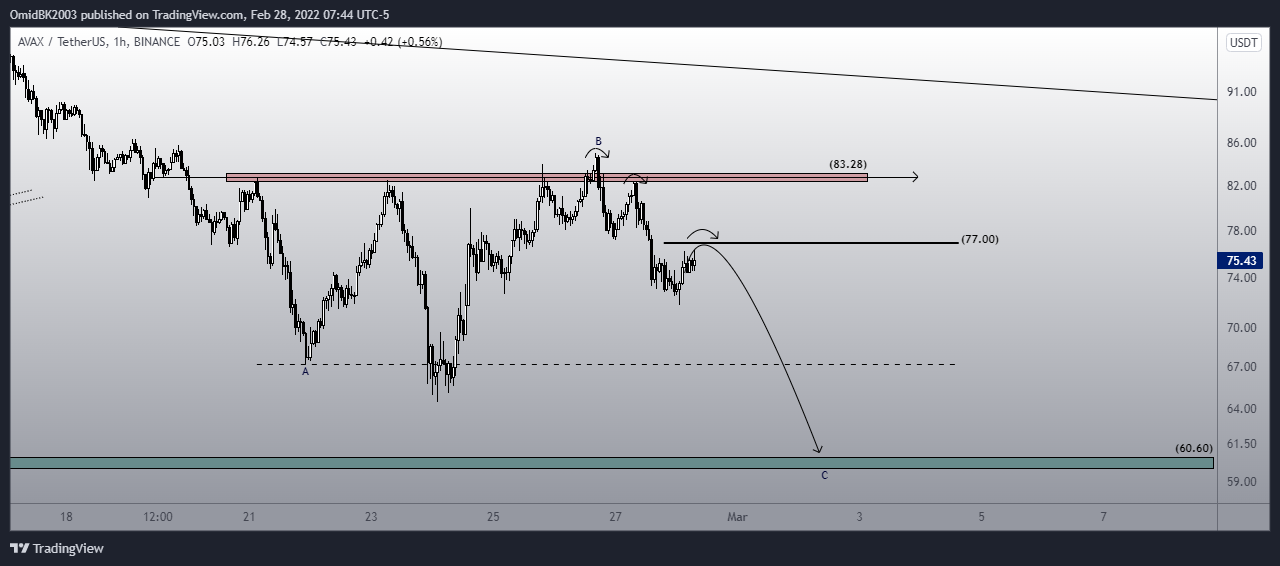
Task: Click the (77.00) level label
Action: point(979,240)
